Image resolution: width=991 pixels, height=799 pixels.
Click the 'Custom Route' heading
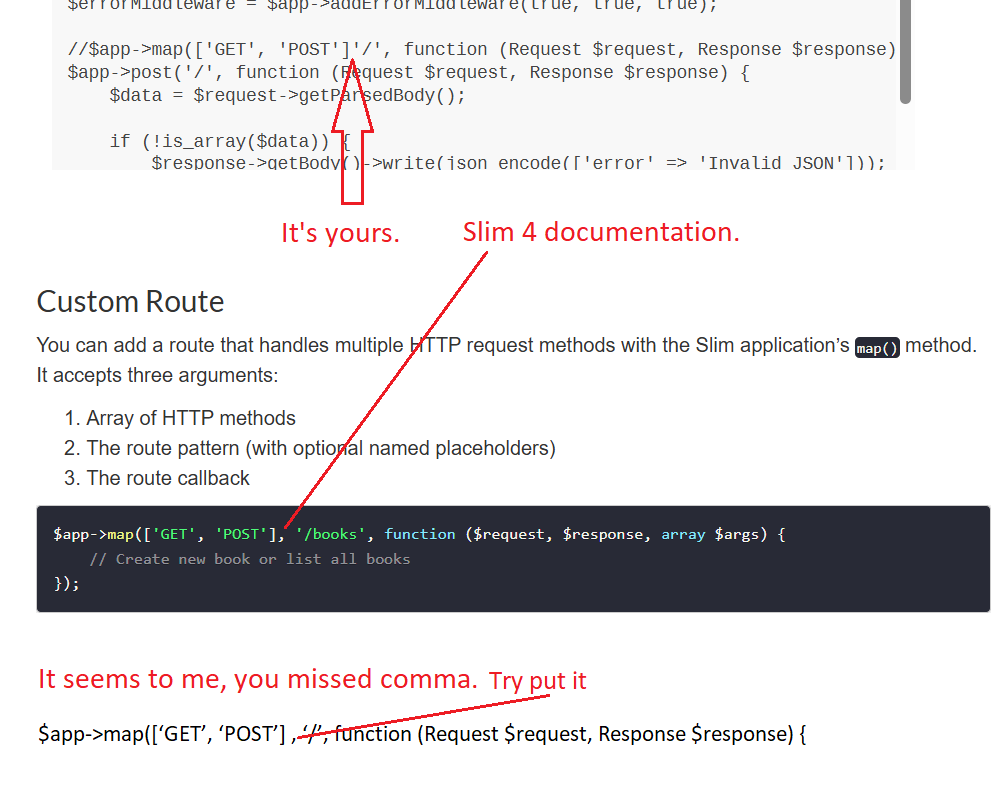point(130,302)
